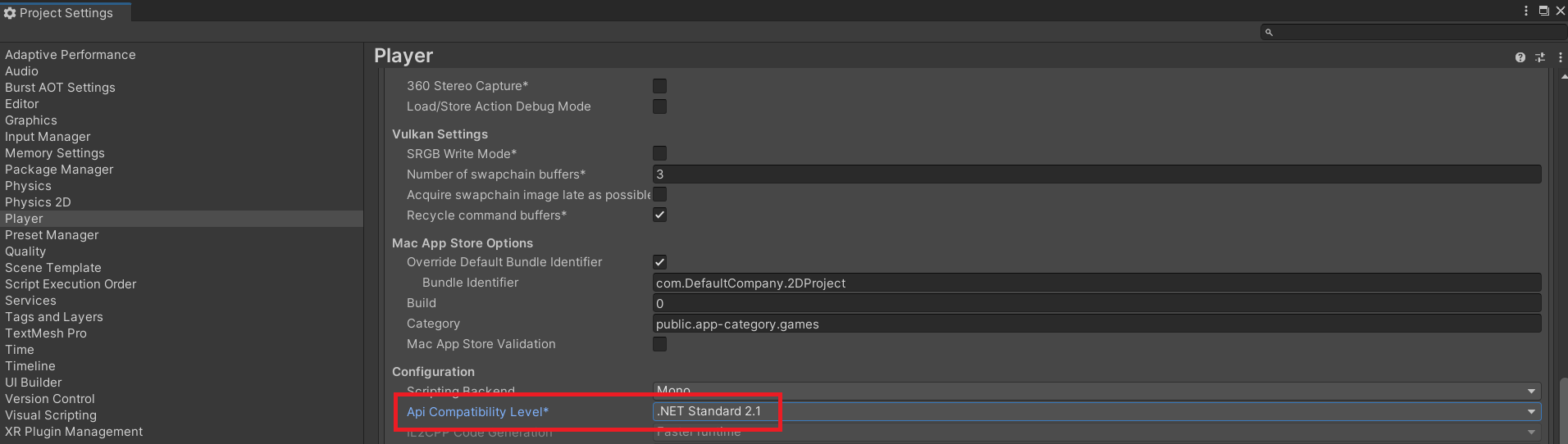Click the Configuration heading
This screenshot has width=1568, height=444.
point(433,372)
